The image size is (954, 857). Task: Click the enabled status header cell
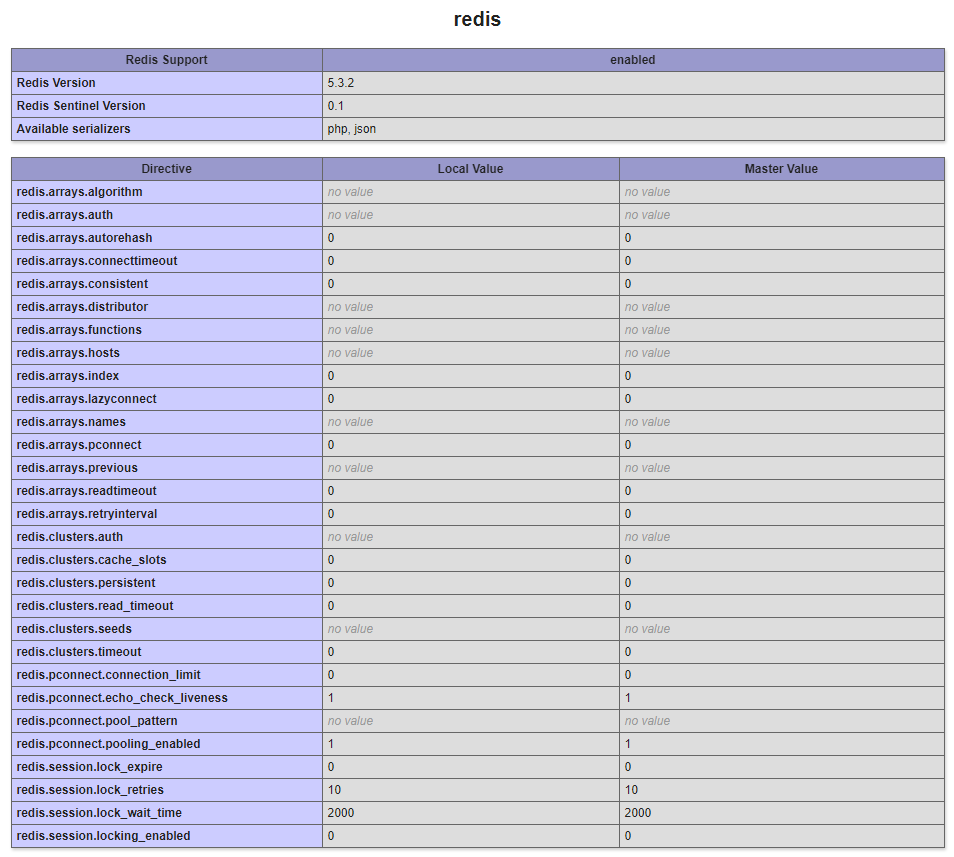[x=632, y=60]
